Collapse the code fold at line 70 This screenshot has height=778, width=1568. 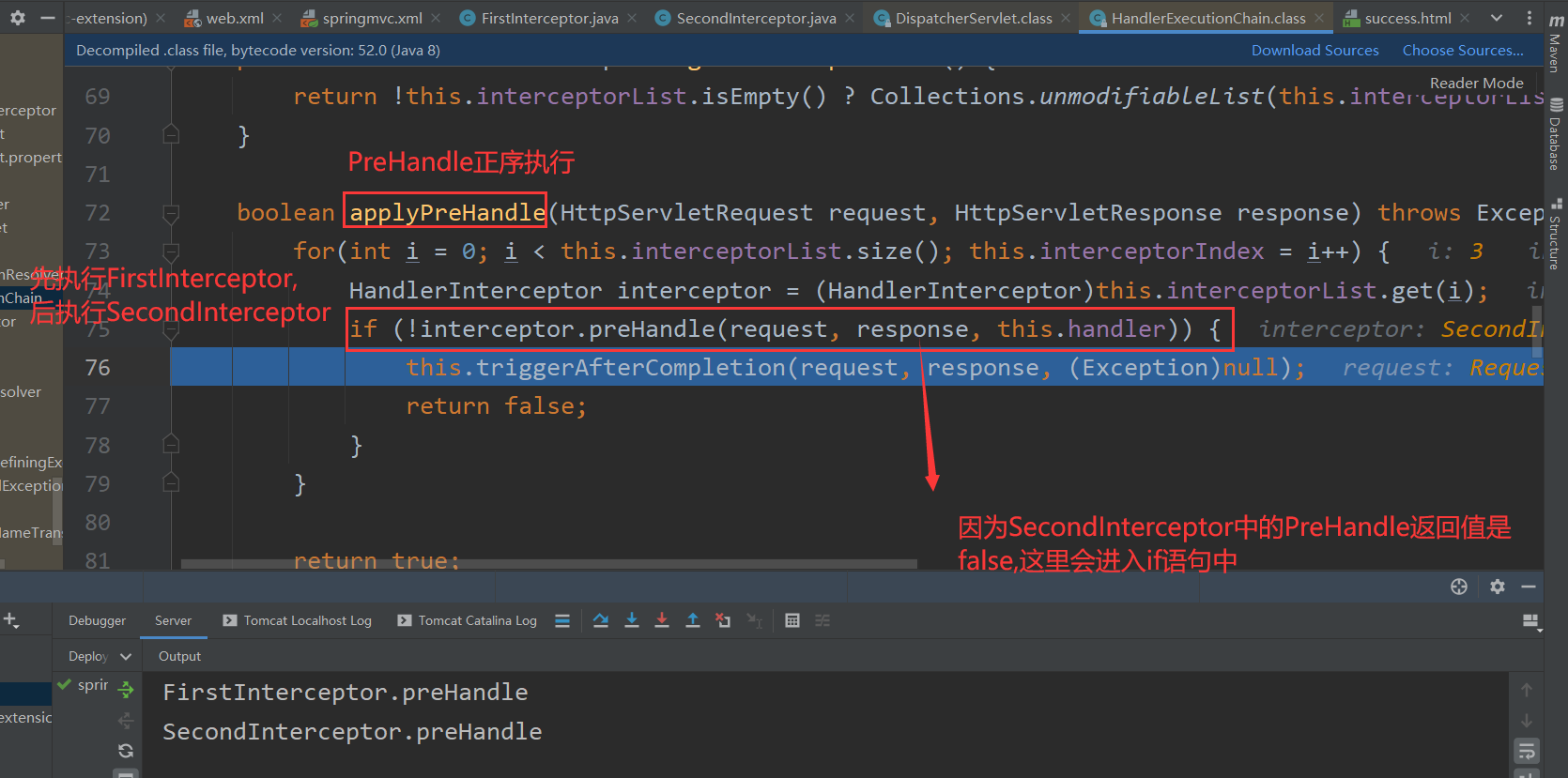171,135
